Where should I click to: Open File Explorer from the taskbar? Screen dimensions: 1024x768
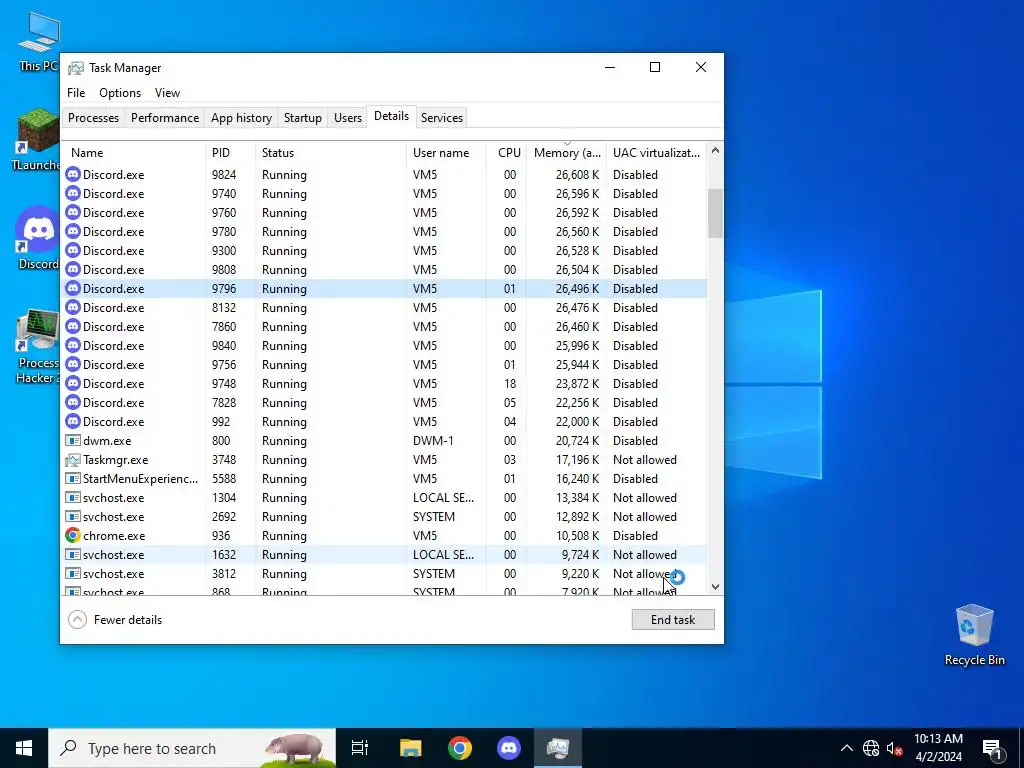[410, 748]
